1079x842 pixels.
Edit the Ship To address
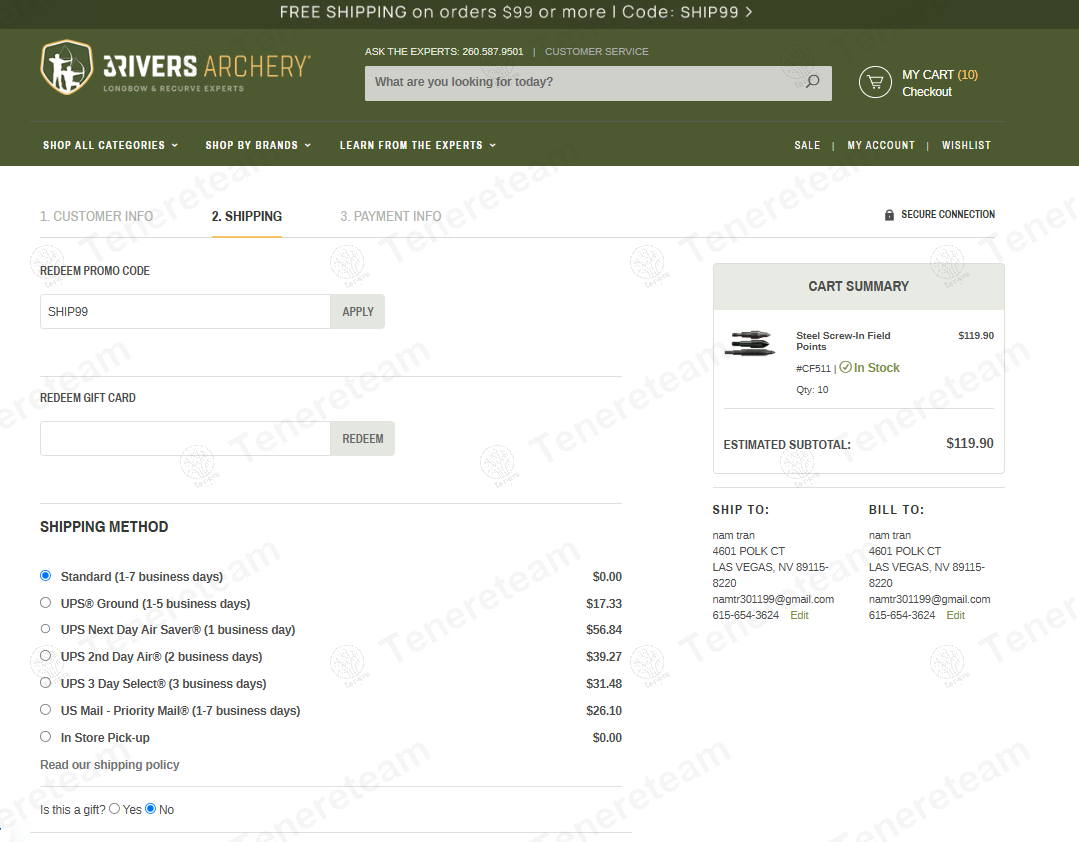(799, 615)
